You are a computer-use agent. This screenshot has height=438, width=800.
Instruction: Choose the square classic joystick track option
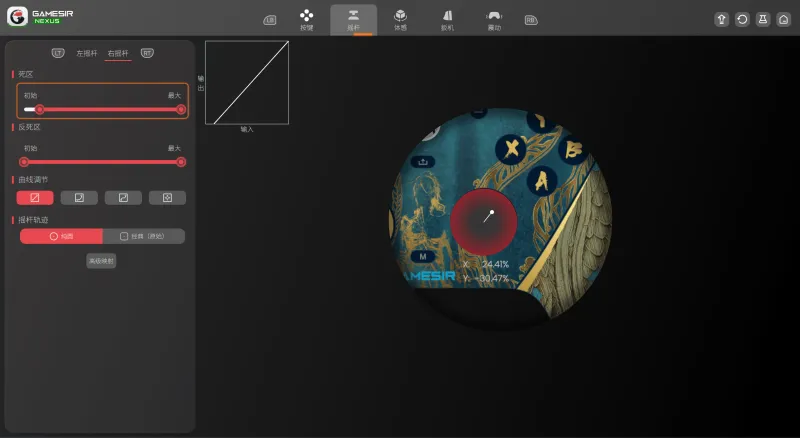tap(143, 236)
